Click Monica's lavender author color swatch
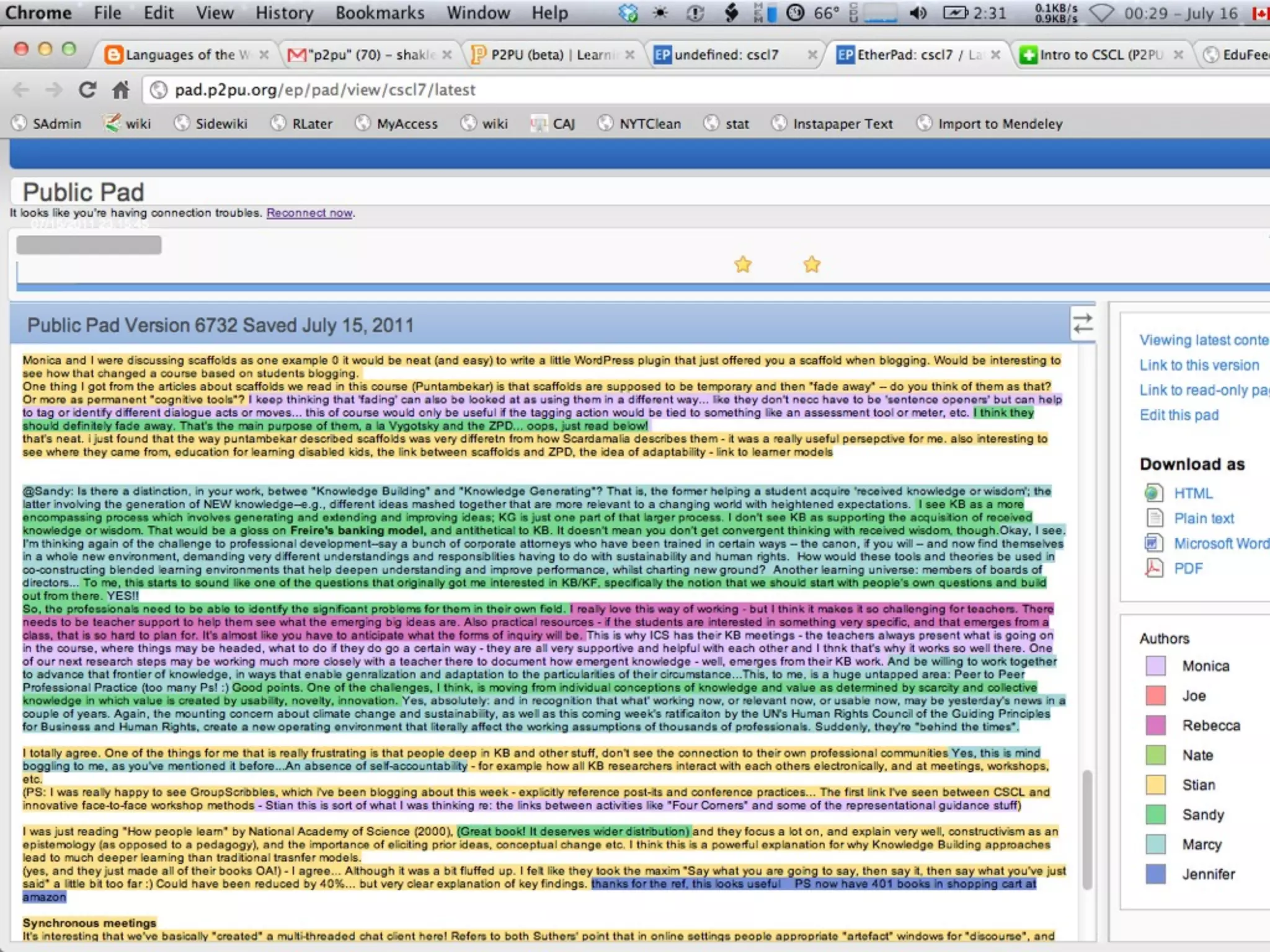This screenshot has height=952, width=1270. pyautogui.click(x=1155, y=666)
